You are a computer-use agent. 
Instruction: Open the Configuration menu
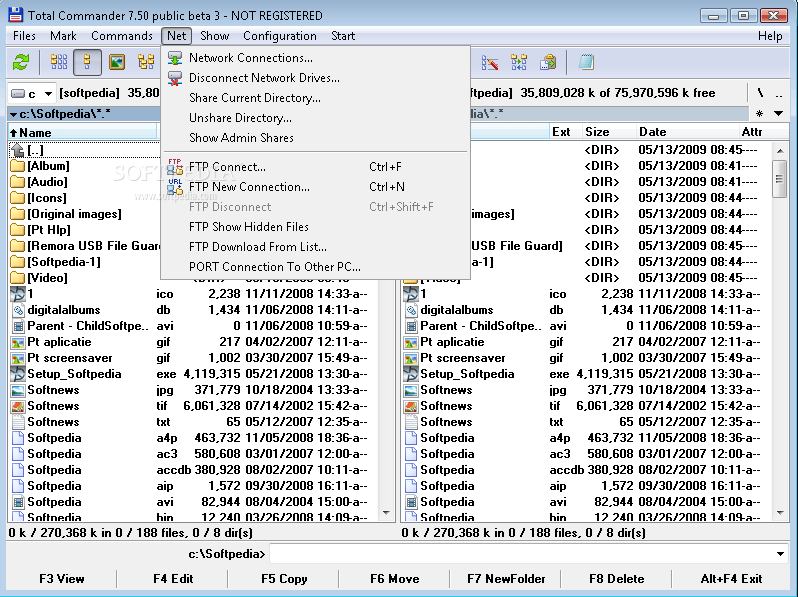click(279, 36)
